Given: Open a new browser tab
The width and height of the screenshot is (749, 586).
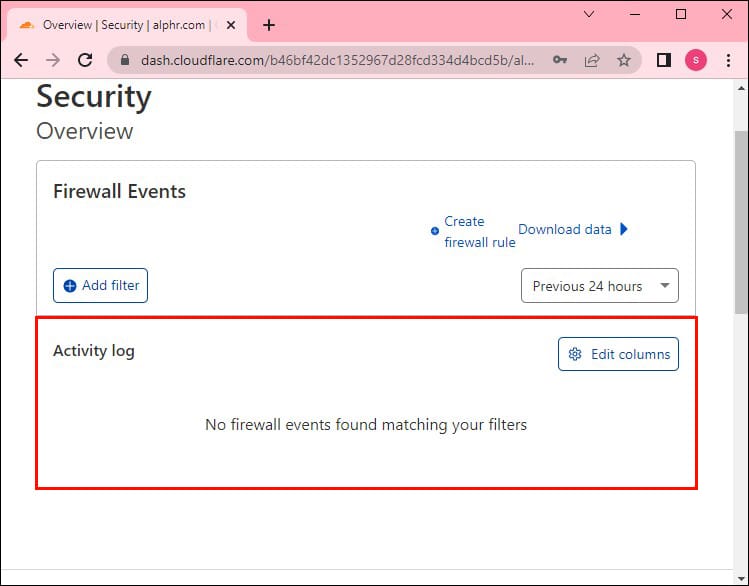Looking at the screenshot, I should (x=269, y=25).
